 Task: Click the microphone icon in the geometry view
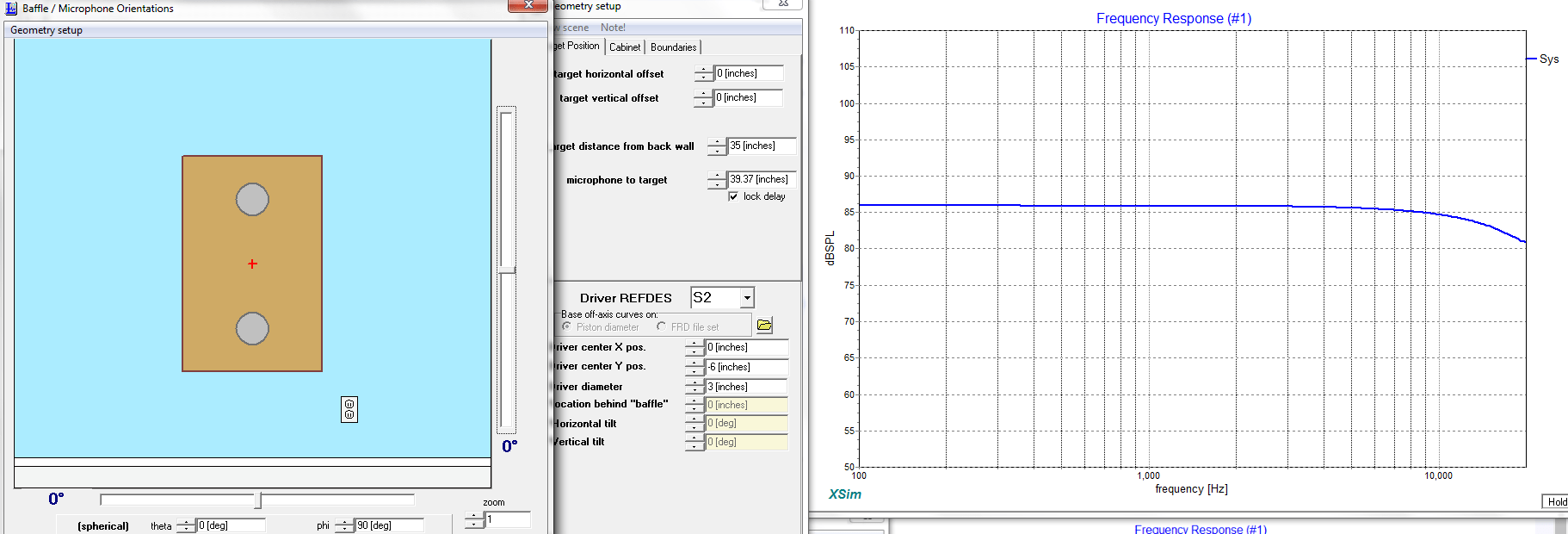tap(349, 409)
